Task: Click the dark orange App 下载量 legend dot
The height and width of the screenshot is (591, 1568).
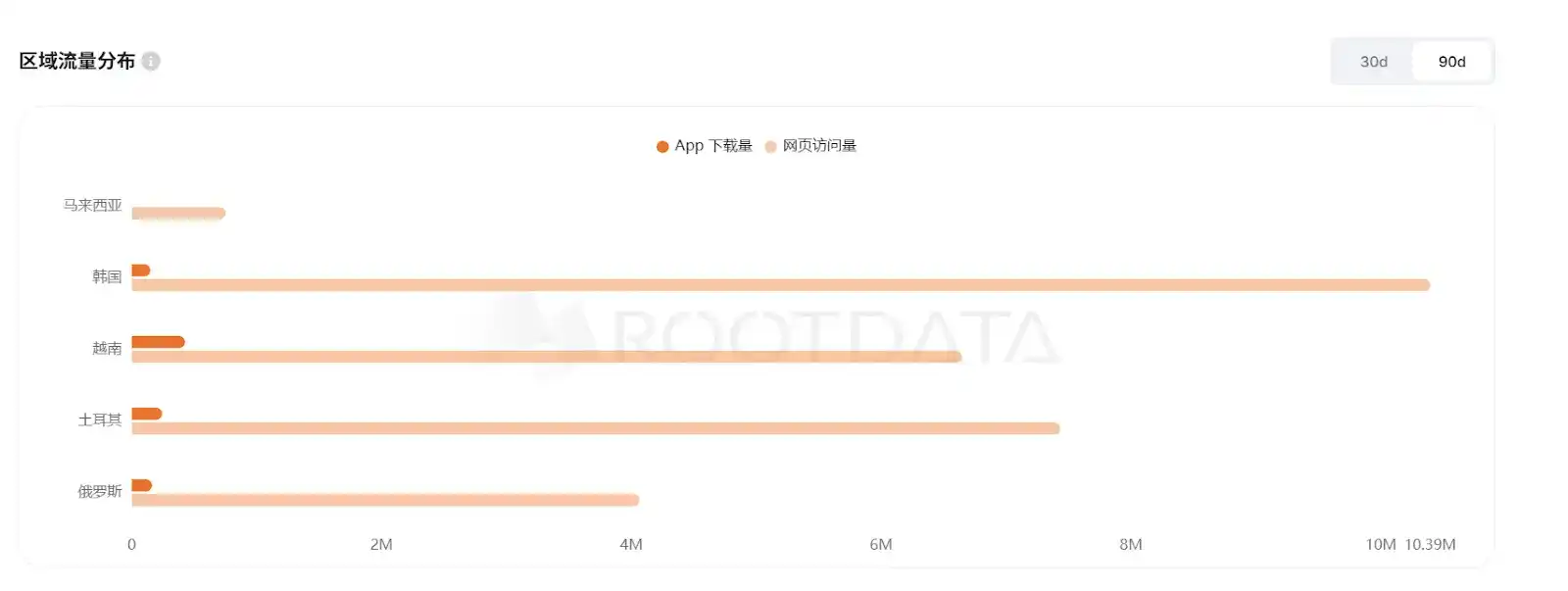Action: pyautogui.click(x=662, y=147)
